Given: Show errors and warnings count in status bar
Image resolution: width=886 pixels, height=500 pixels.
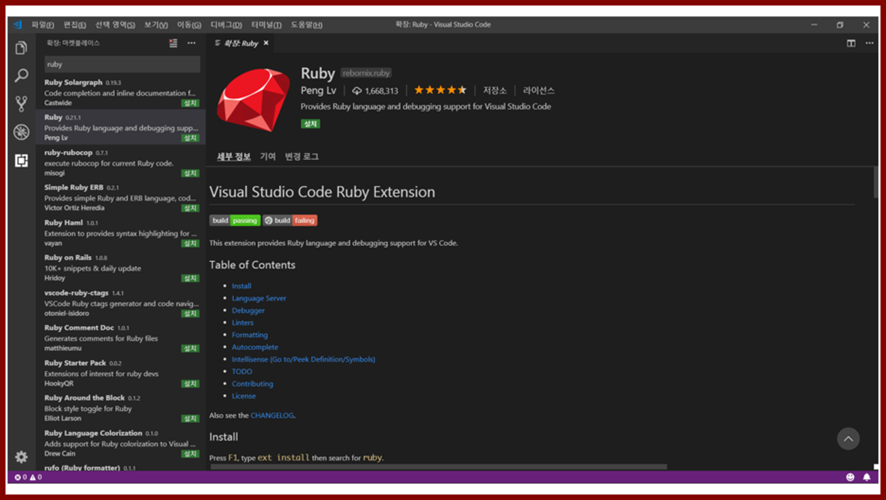Looking at the screenshot, I should pos(28,477).
